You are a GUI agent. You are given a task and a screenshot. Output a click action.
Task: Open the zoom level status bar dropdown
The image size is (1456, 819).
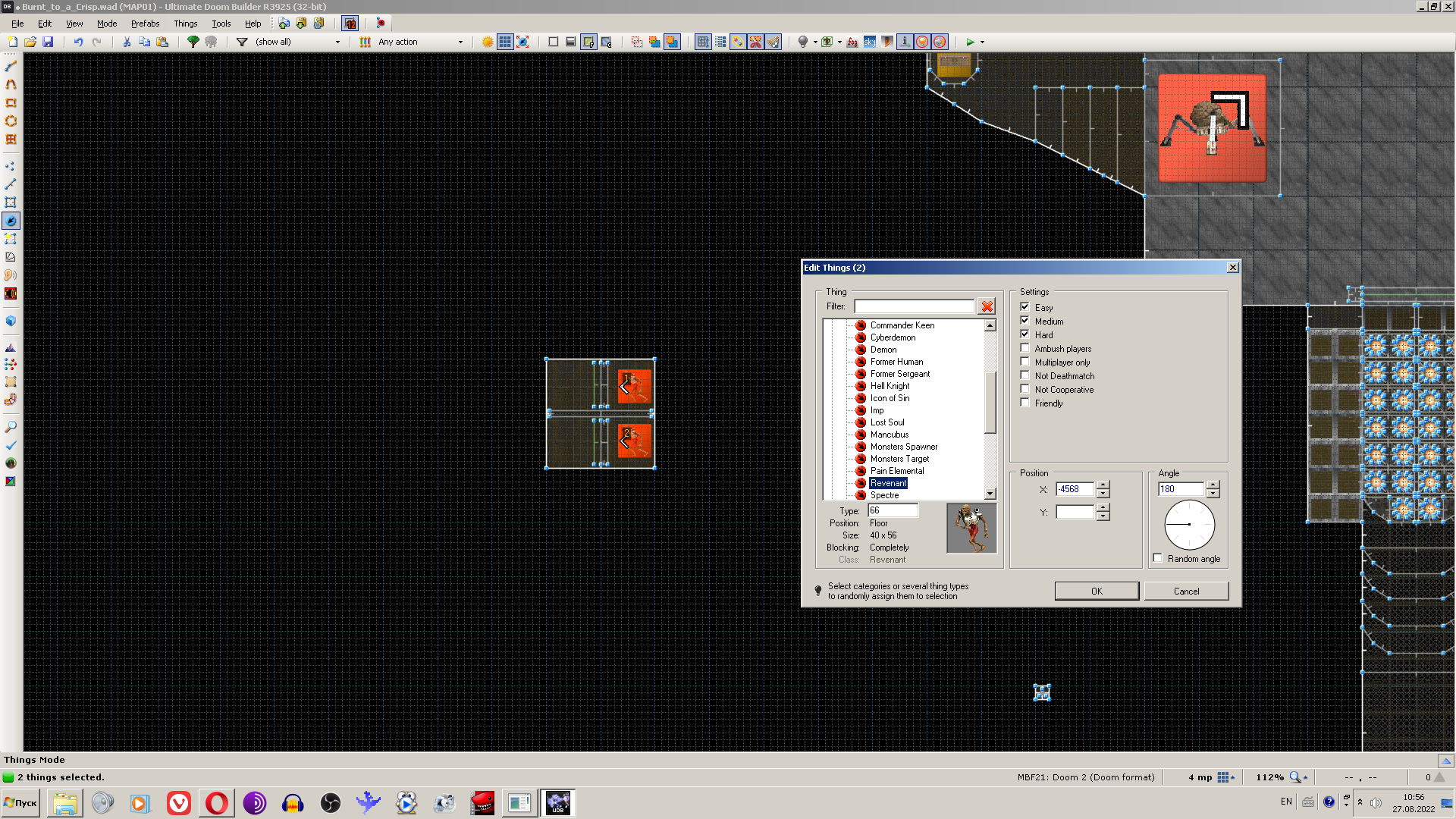click(x=1300, y=777)
